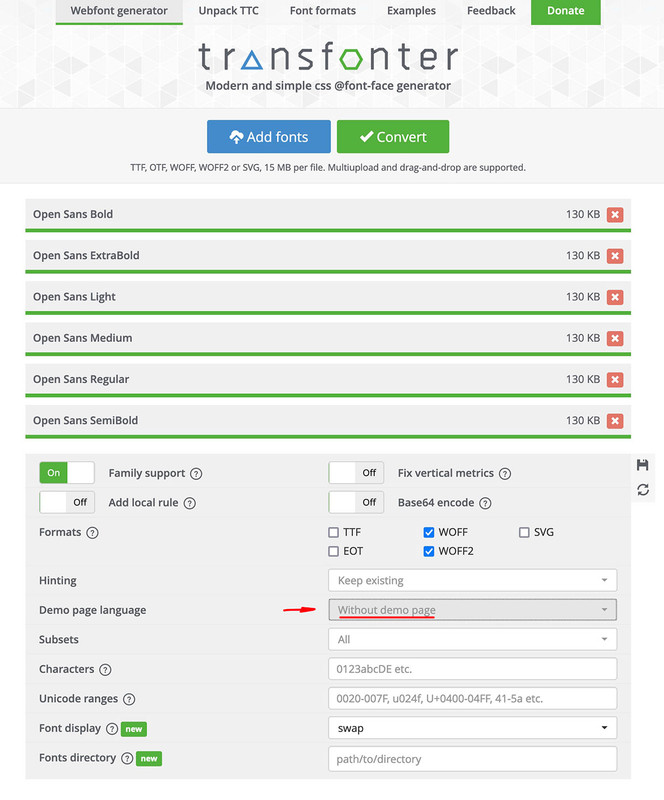
Task: Remove Open Sans Regular font
Action: [615, 380]
